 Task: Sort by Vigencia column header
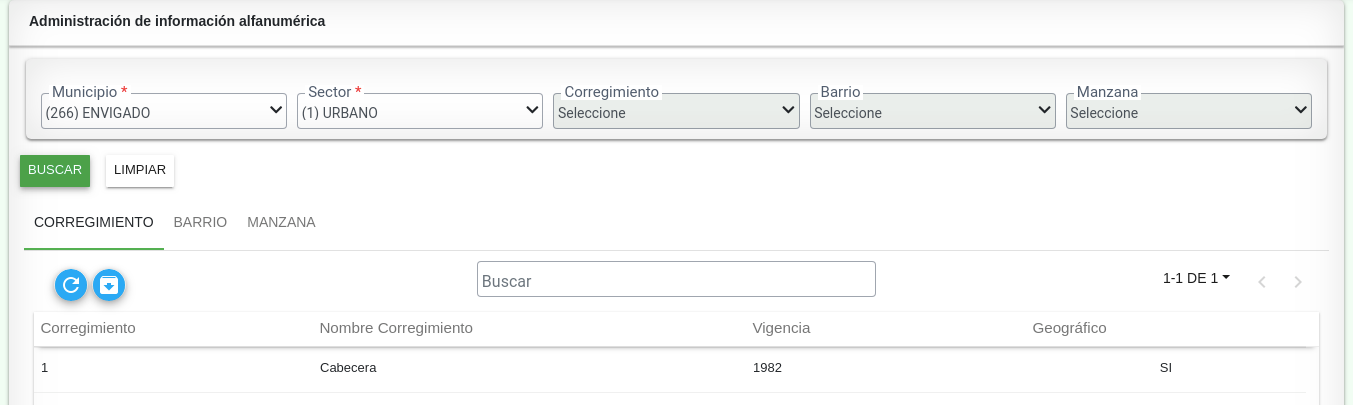point(781,328)
